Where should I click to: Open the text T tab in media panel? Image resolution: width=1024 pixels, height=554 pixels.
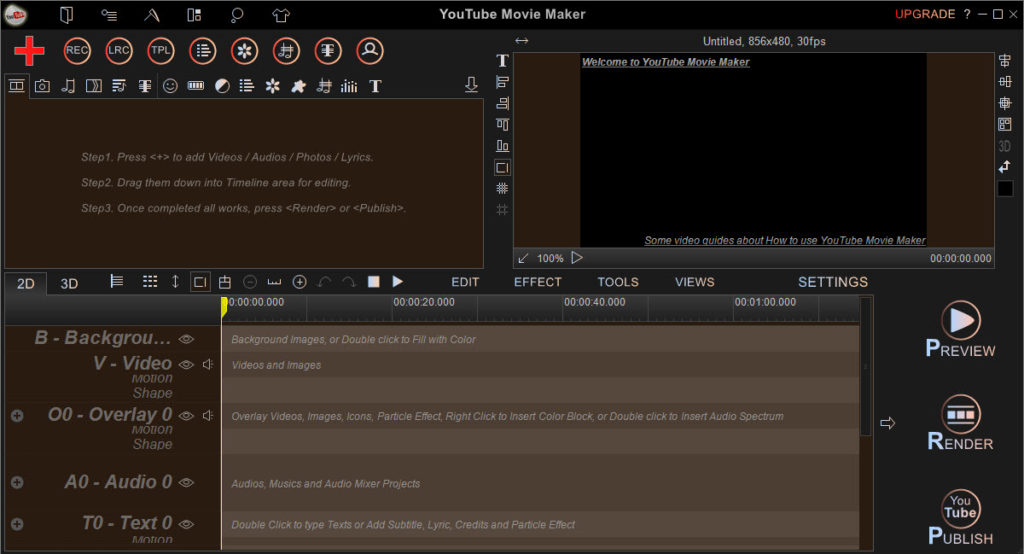tap(376, 86)
